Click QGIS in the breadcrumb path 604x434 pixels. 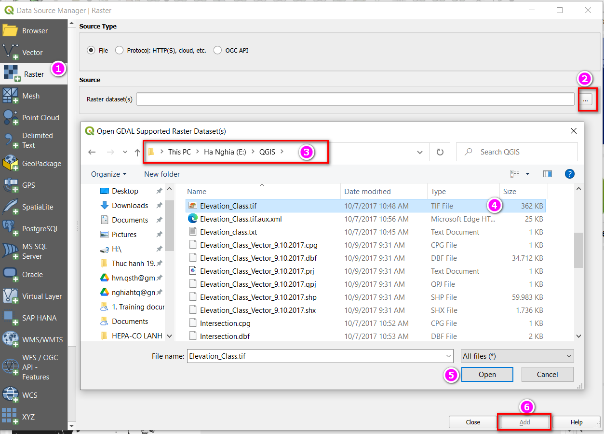point(267,152)
